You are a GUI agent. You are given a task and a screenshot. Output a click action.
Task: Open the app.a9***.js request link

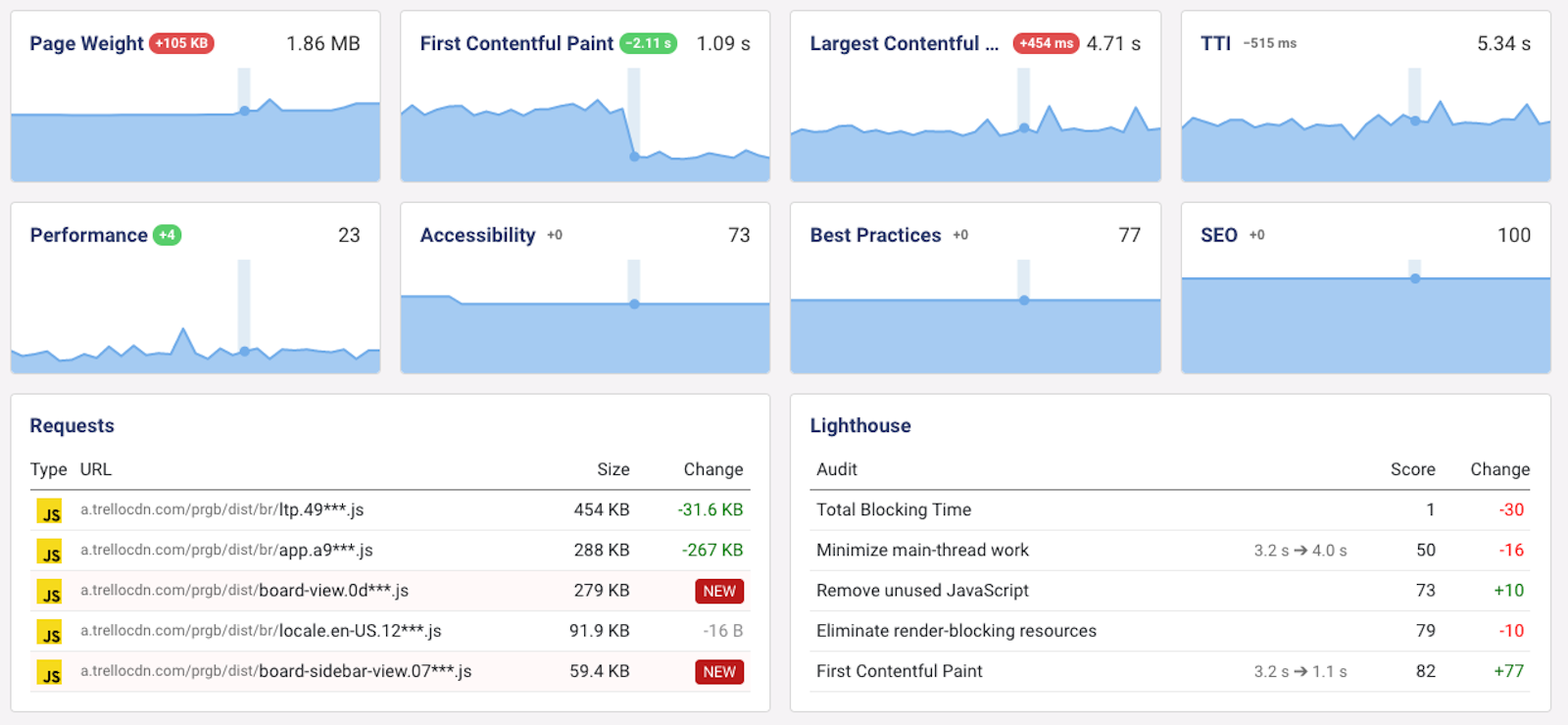(226, 551)
